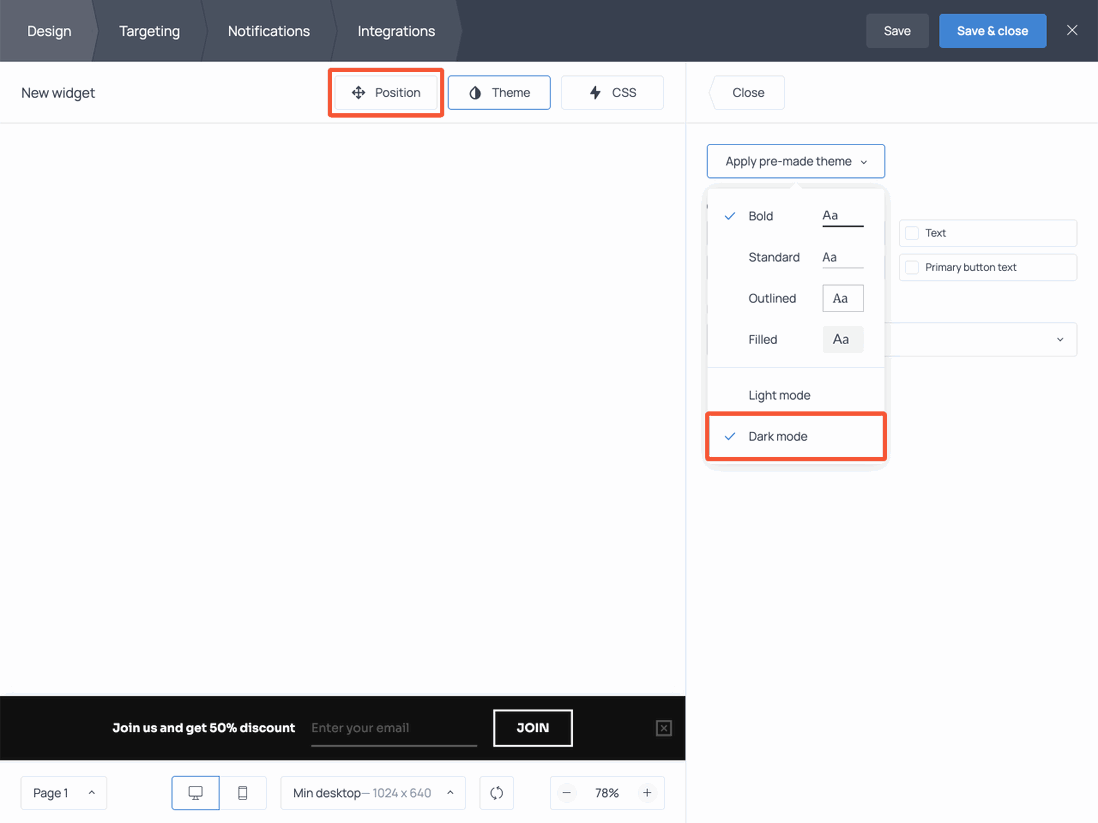Click the Position move tool icon
The height and width of the screenshot is (823, 1098).
pyautogui.click(x=357, y=92)
